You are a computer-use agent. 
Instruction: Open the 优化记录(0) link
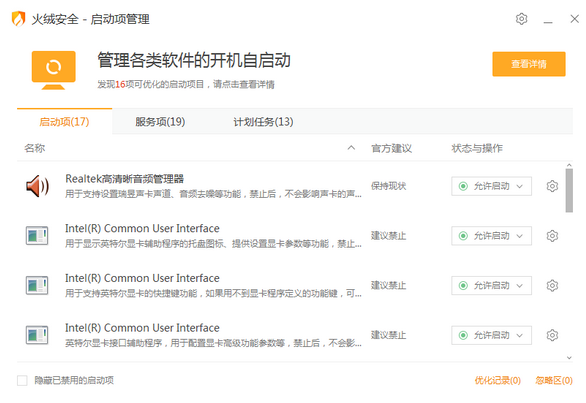(x=497, y=381)
